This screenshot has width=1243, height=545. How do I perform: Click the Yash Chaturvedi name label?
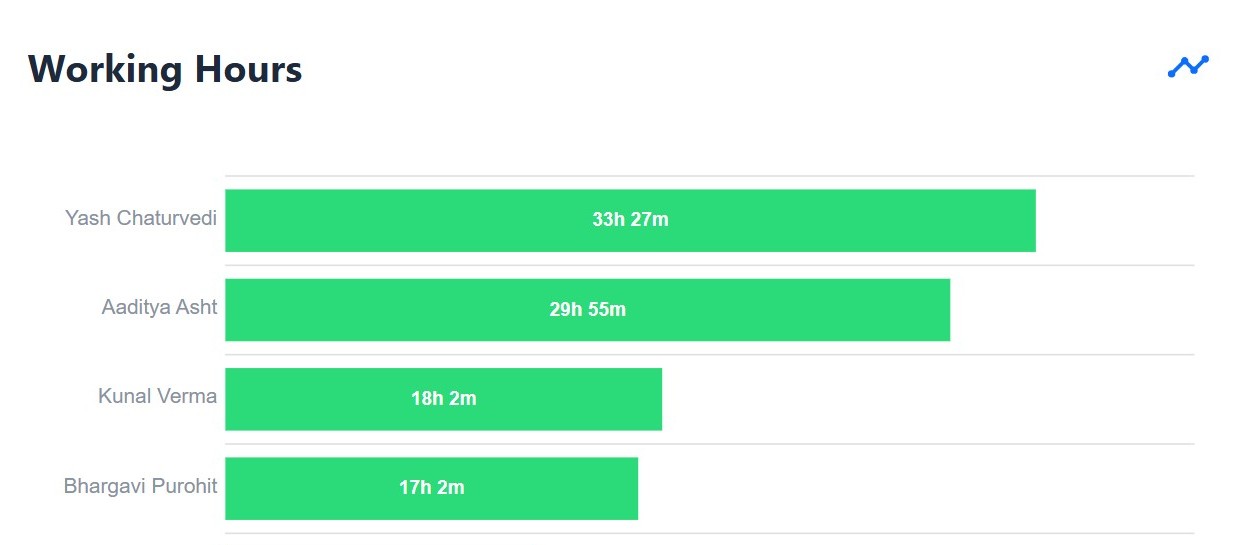tap(141, 218)
